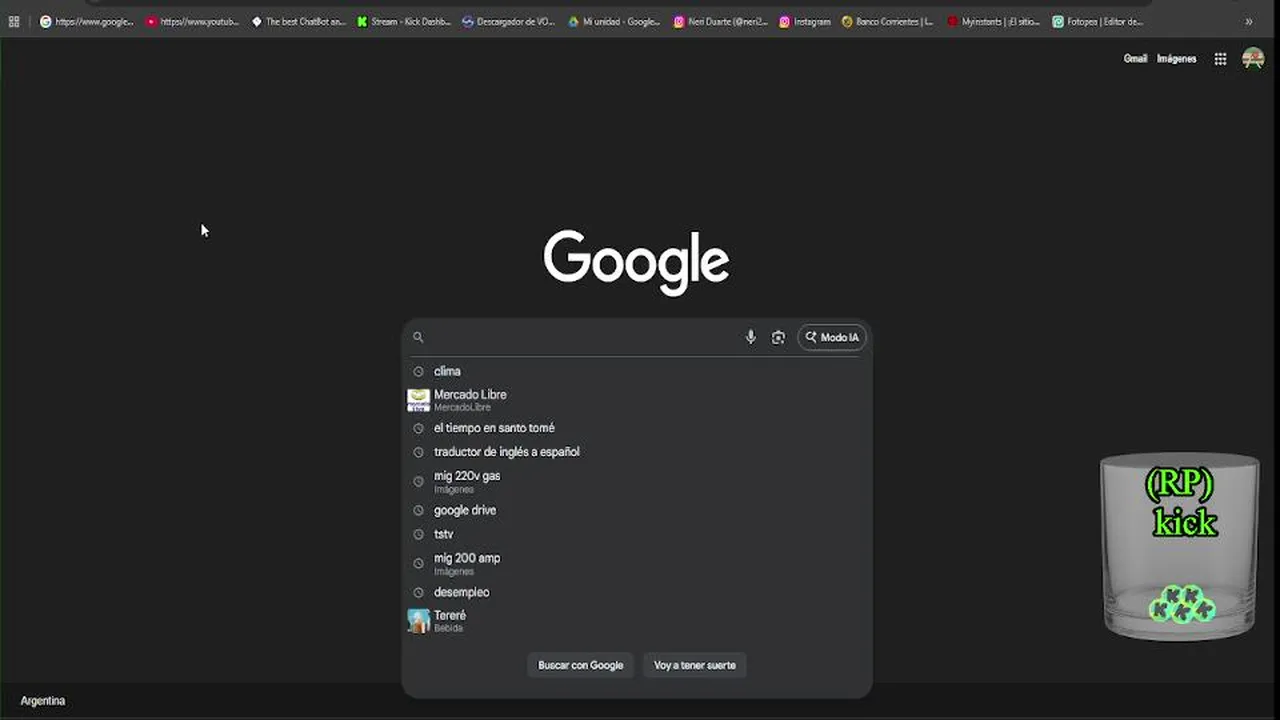
Task: Click the Tereré suggestion thumbnail
Action: (418, 621)
